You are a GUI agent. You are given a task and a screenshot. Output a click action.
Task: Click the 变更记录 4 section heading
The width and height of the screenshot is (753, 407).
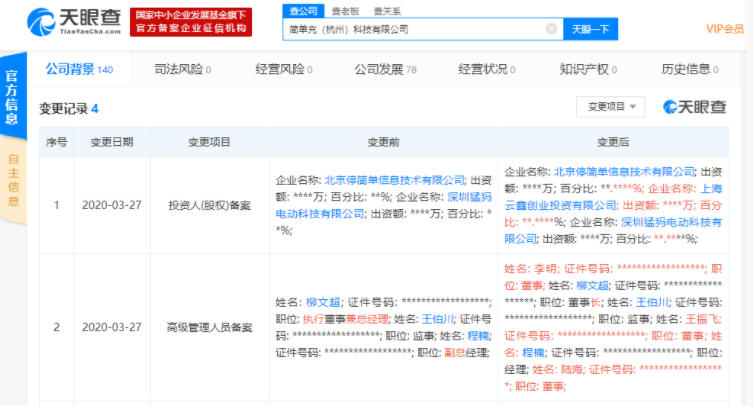pyautogui.click(x=69, y=108)
